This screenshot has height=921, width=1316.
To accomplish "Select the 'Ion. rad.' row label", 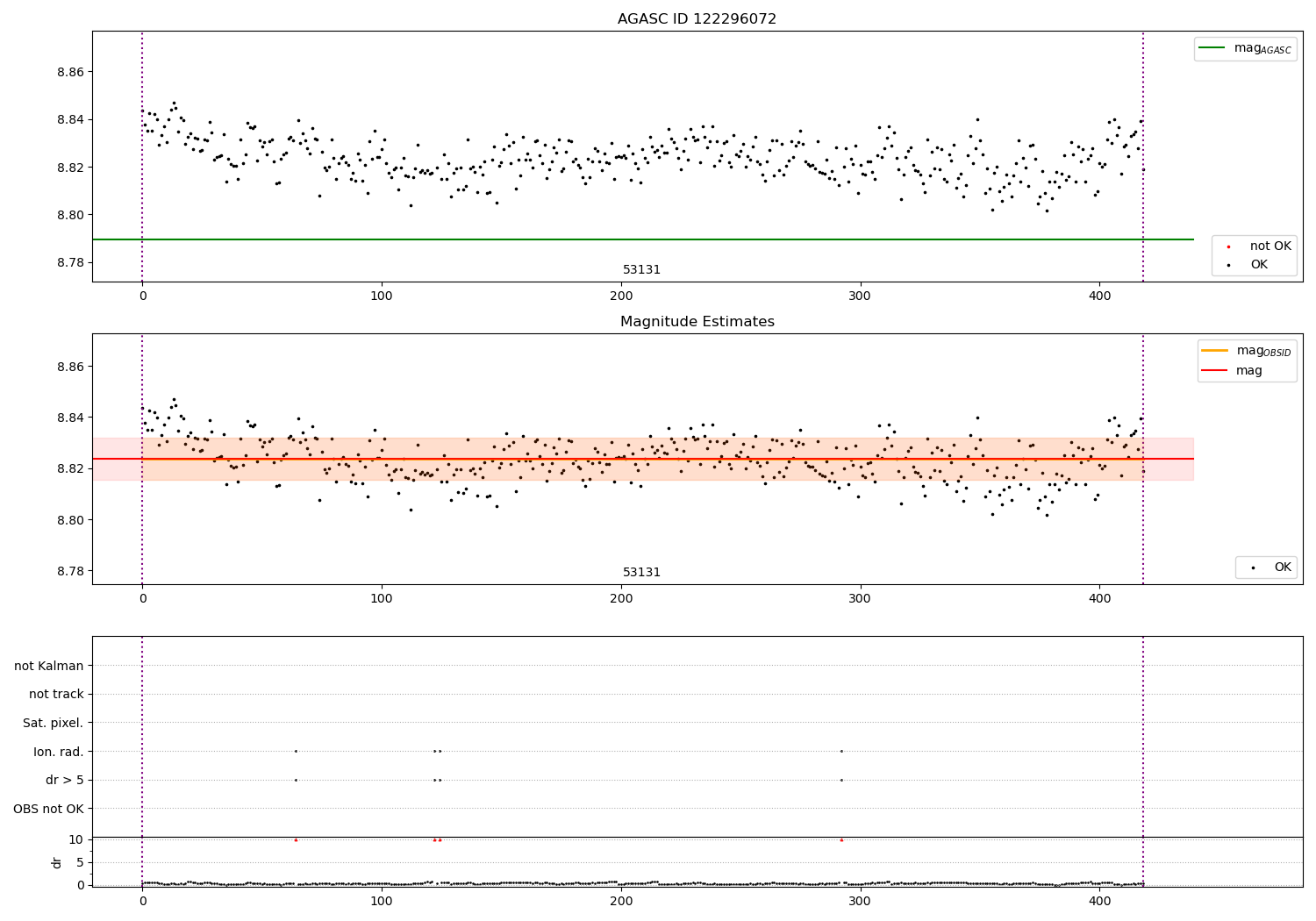I will (x=59, y=752).
